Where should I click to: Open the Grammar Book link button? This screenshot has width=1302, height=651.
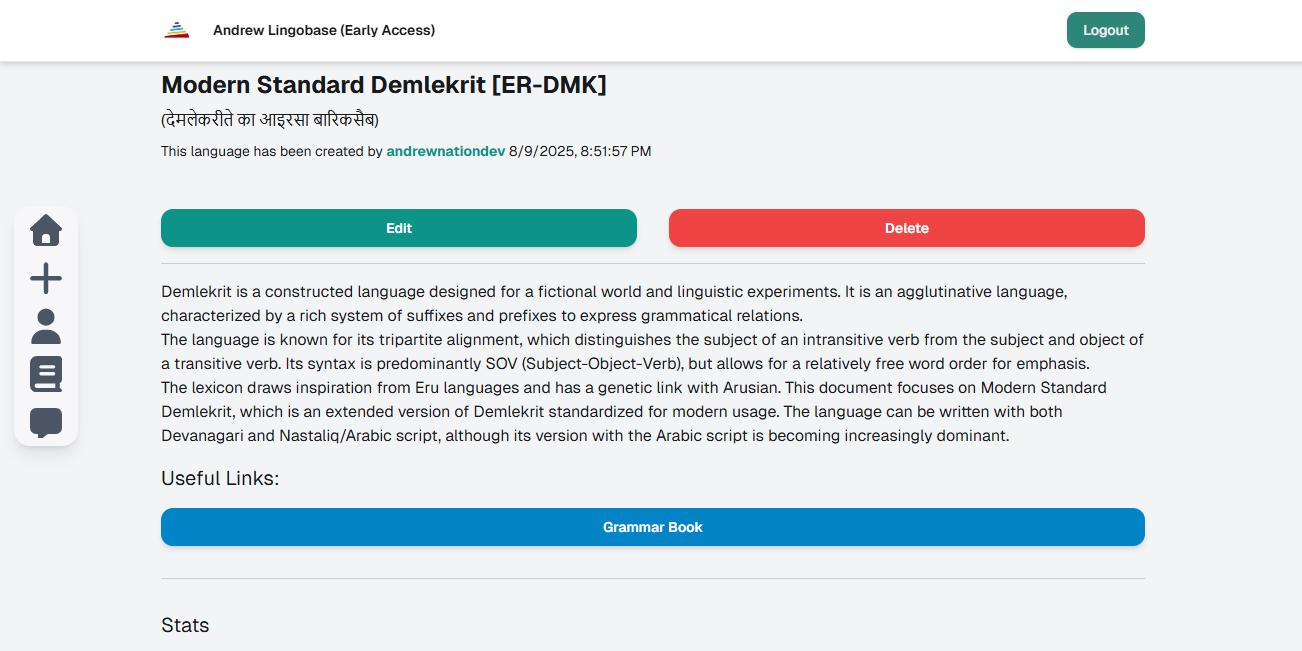tap(653, 527)
